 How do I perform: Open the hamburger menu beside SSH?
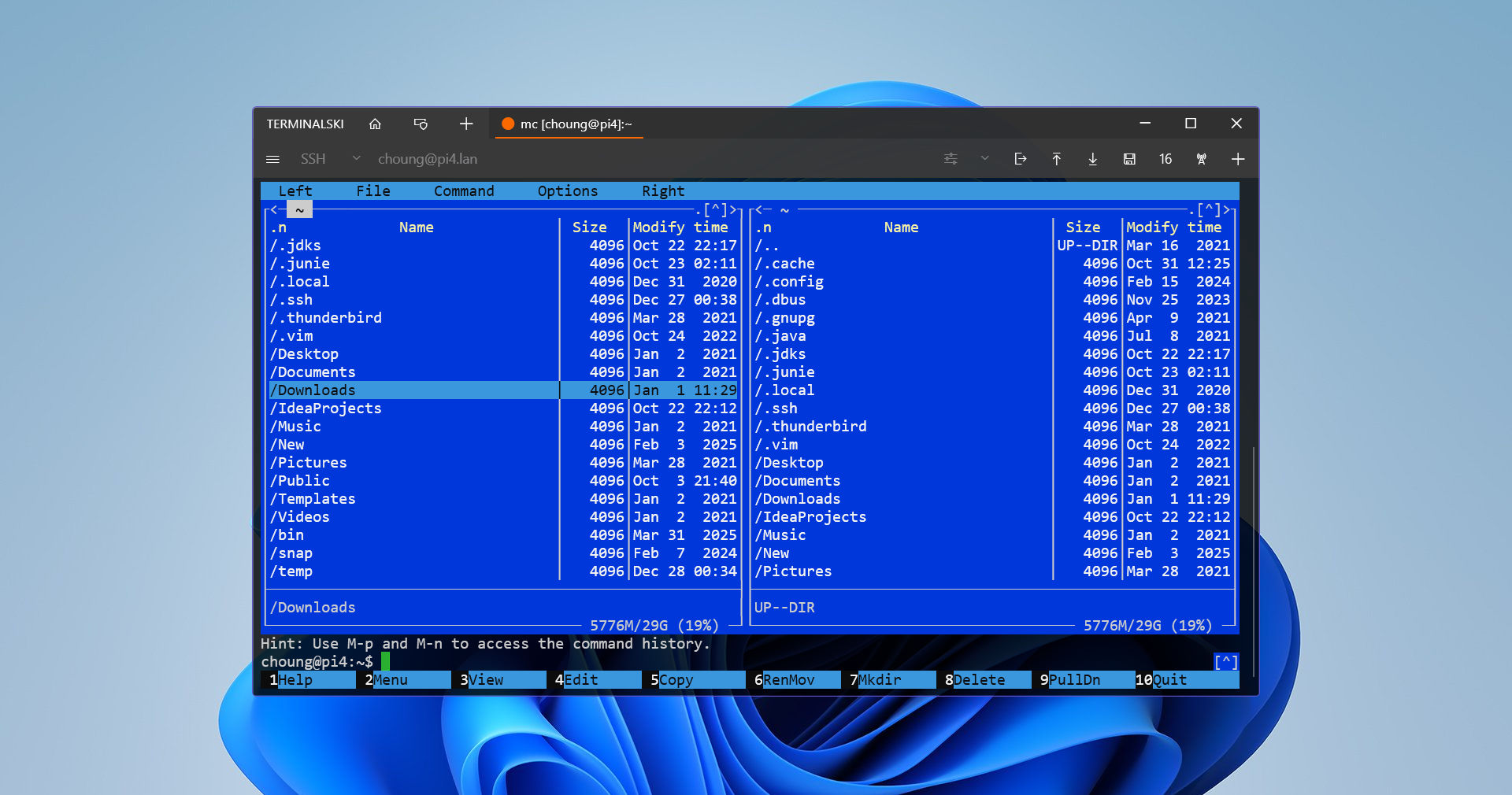pyautogui.click(x=272, y=159)
